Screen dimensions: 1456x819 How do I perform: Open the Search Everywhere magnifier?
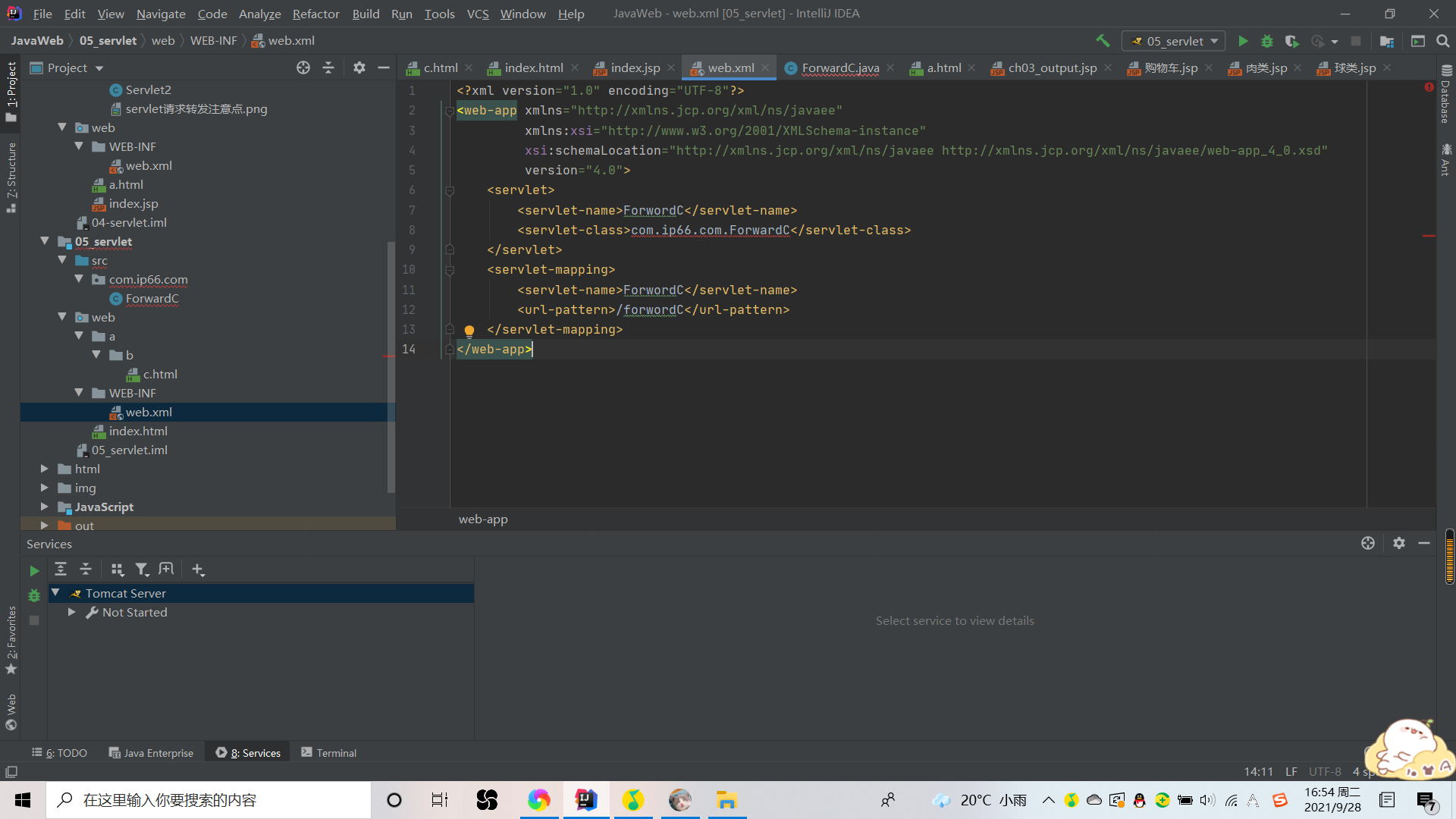point(1442,41)
